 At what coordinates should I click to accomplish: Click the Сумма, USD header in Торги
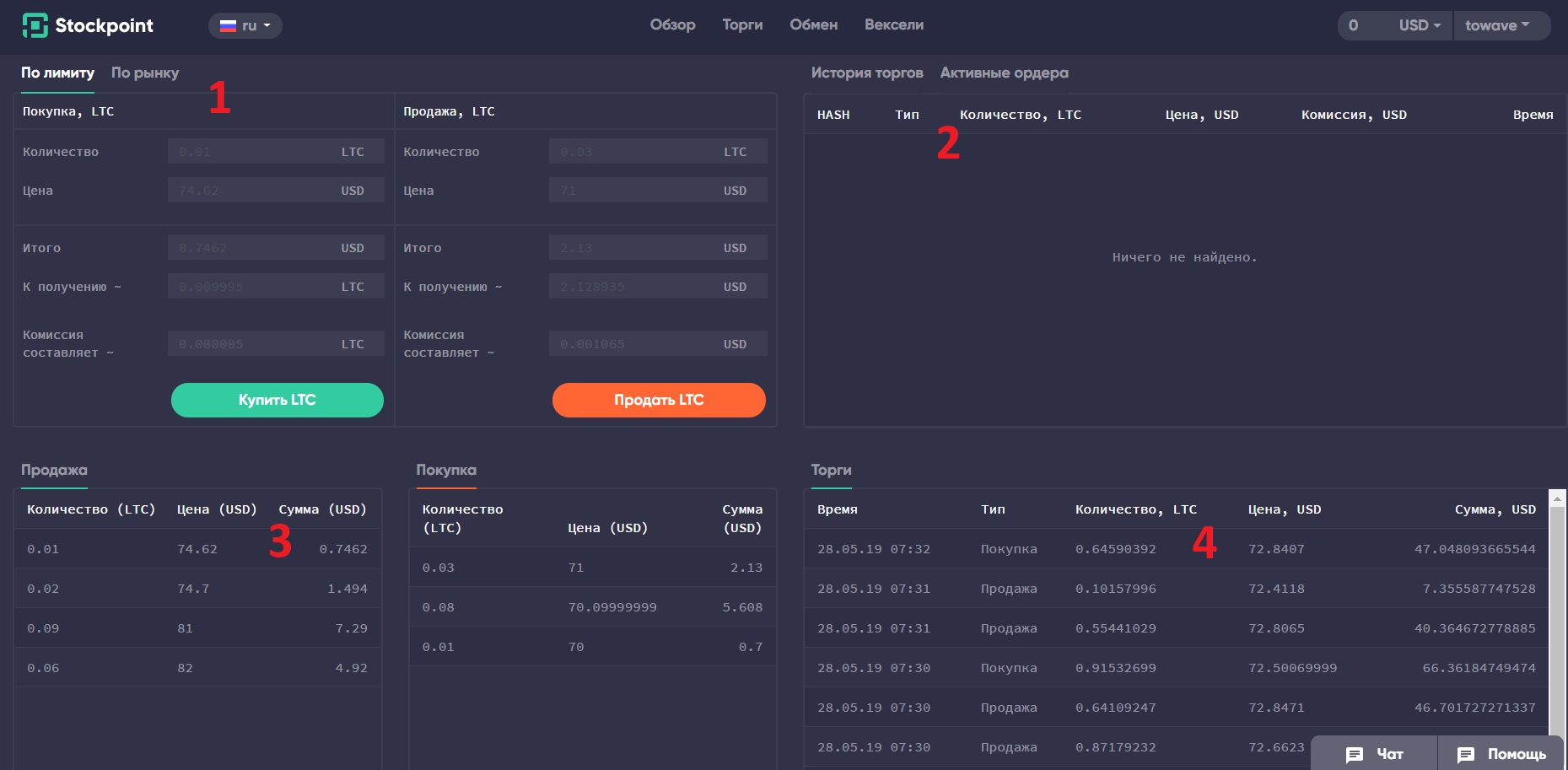coord(1495,509)
